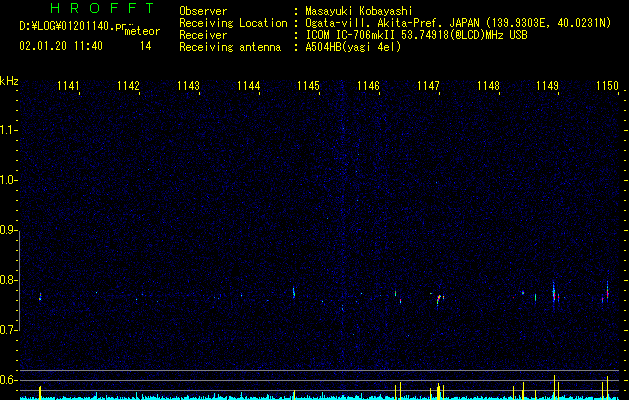The image size is (629, 400).
Task: Click the 0.7 frequency axis label
Action: [x=8, y=330]
